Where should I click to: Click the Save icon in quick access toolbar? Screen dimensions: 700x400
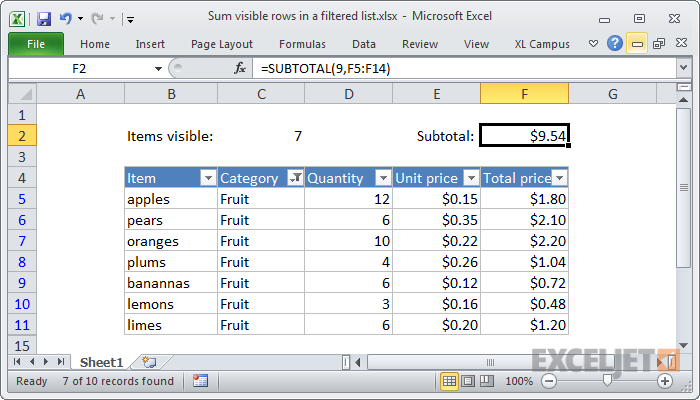[x=44, y=19]
